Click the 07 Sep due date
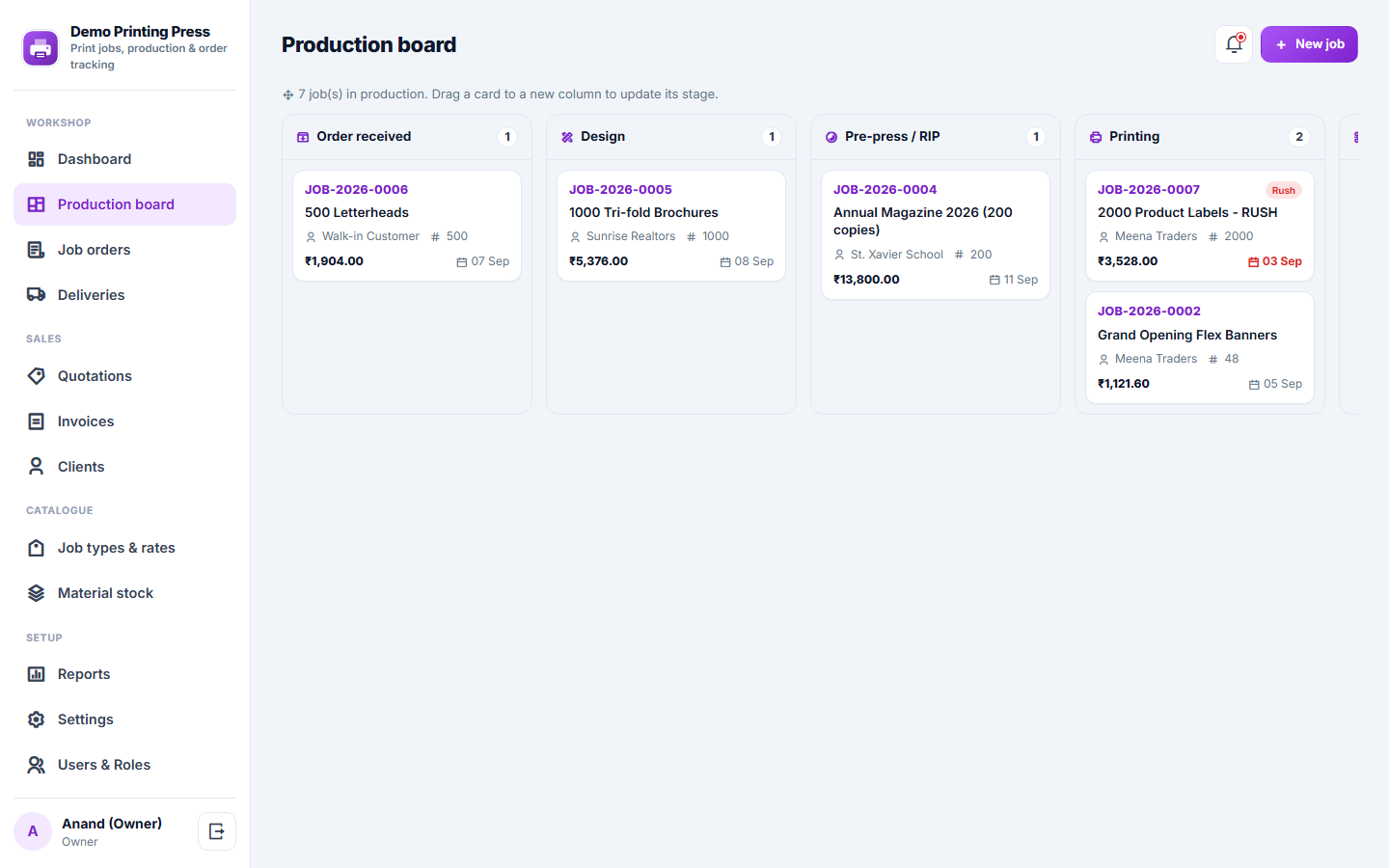 [483, 261]
